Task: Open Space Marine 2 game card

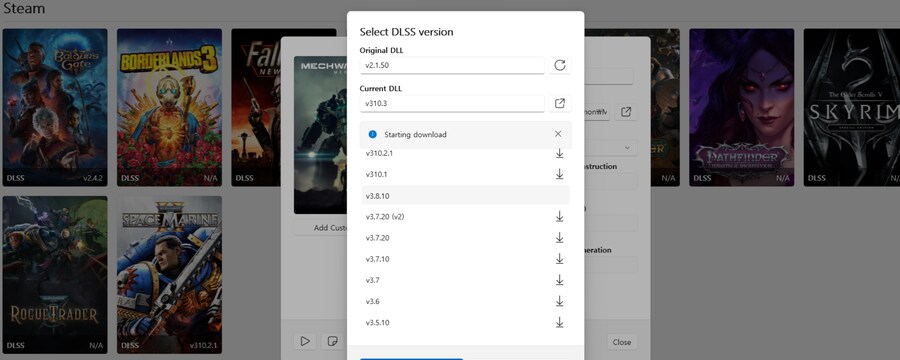Action: [x=169, y=275]
